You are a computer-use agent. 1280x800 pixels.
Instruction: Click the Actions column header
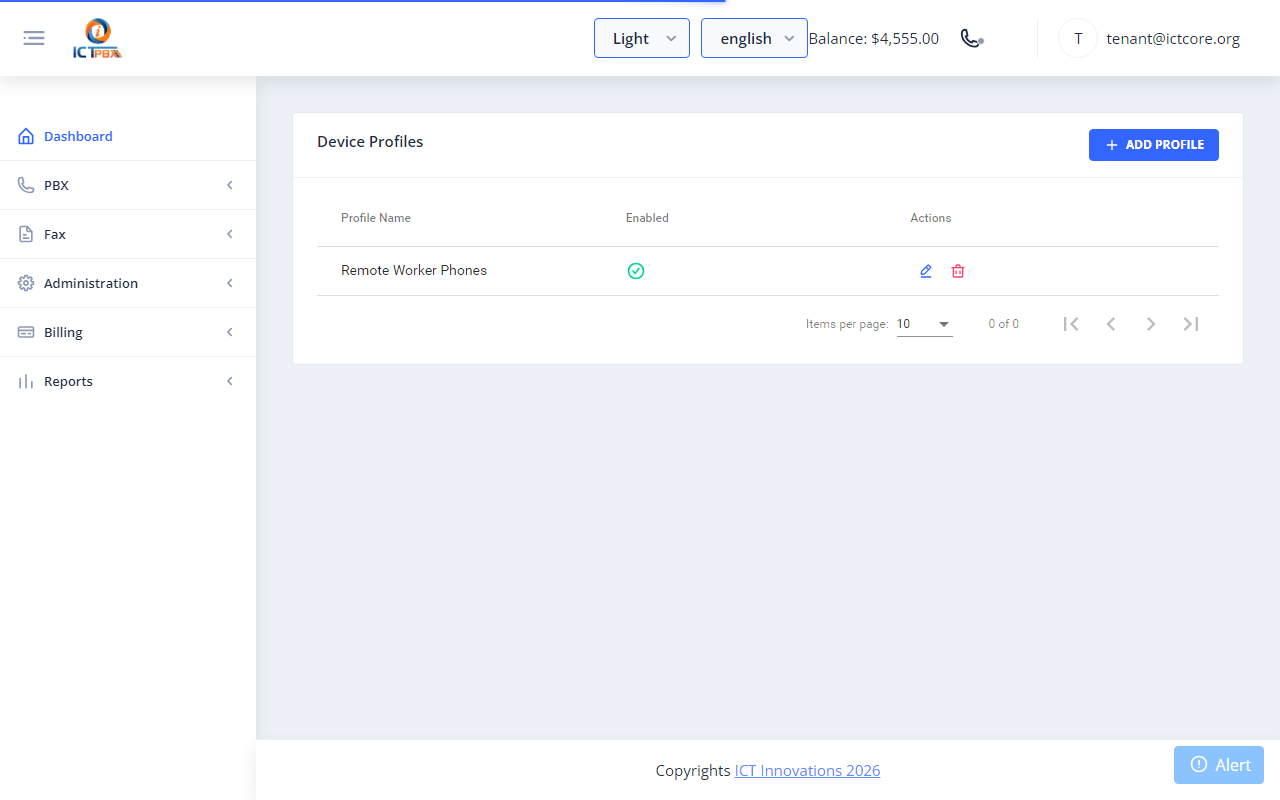click(x=931, y=218)
